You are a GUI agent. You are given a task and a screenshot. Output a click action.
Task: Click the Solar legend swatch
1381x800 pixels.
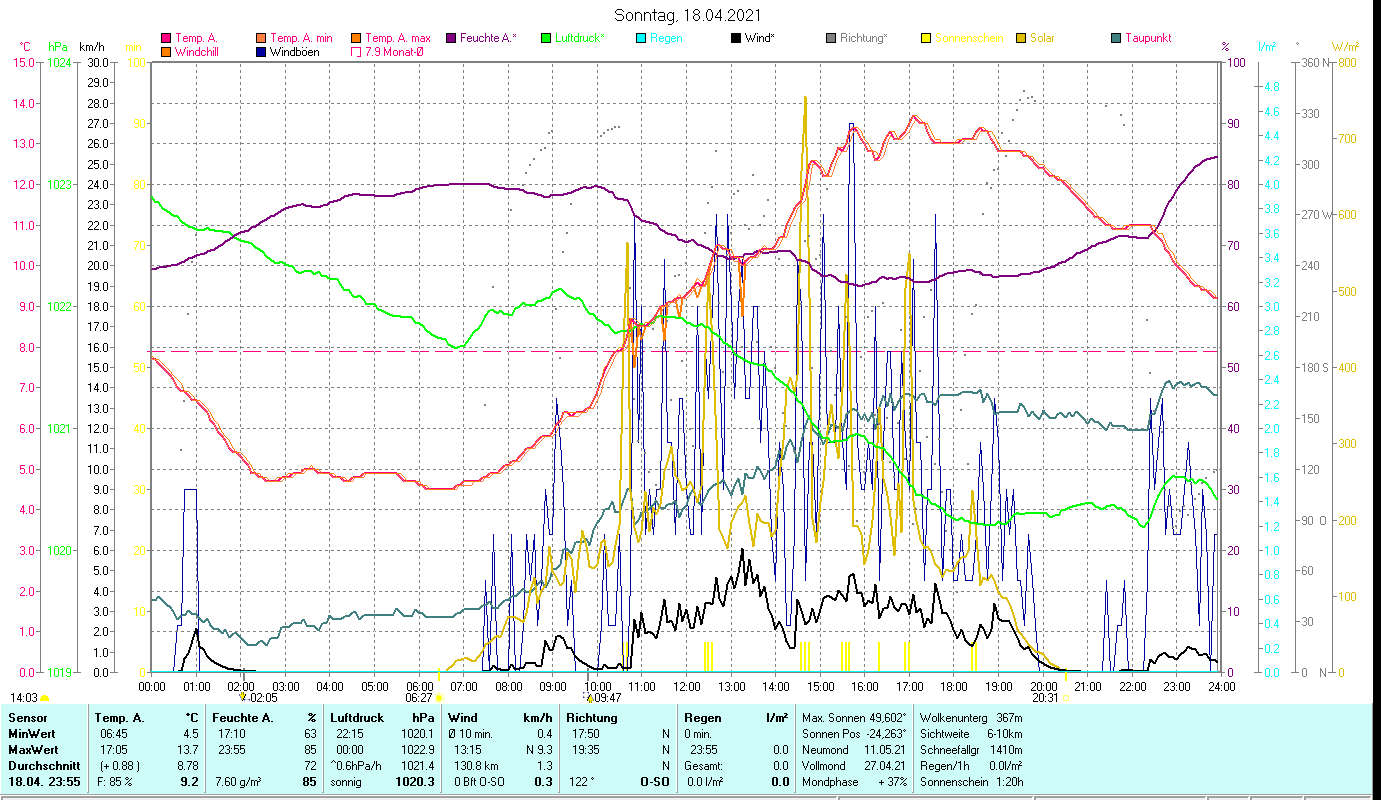pos(1021,38)
